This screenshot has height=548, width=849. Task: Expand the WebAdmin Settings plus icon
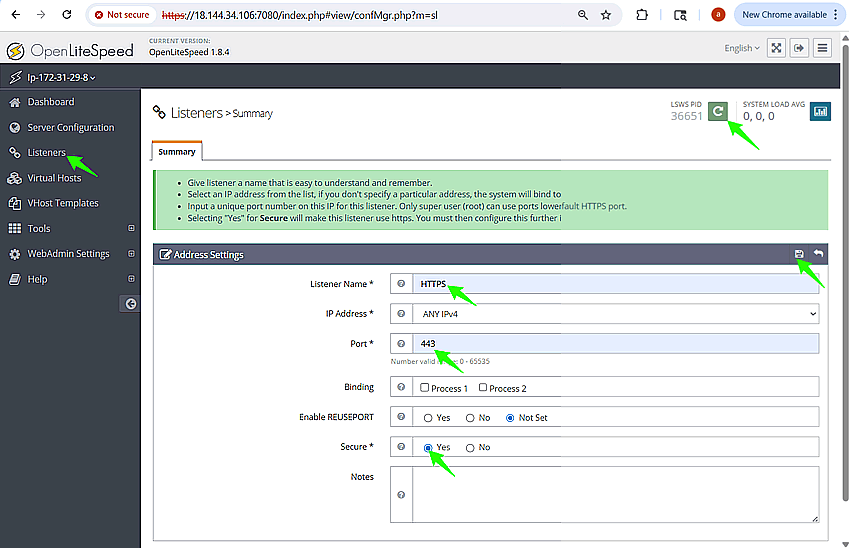(x=131, y=253)
